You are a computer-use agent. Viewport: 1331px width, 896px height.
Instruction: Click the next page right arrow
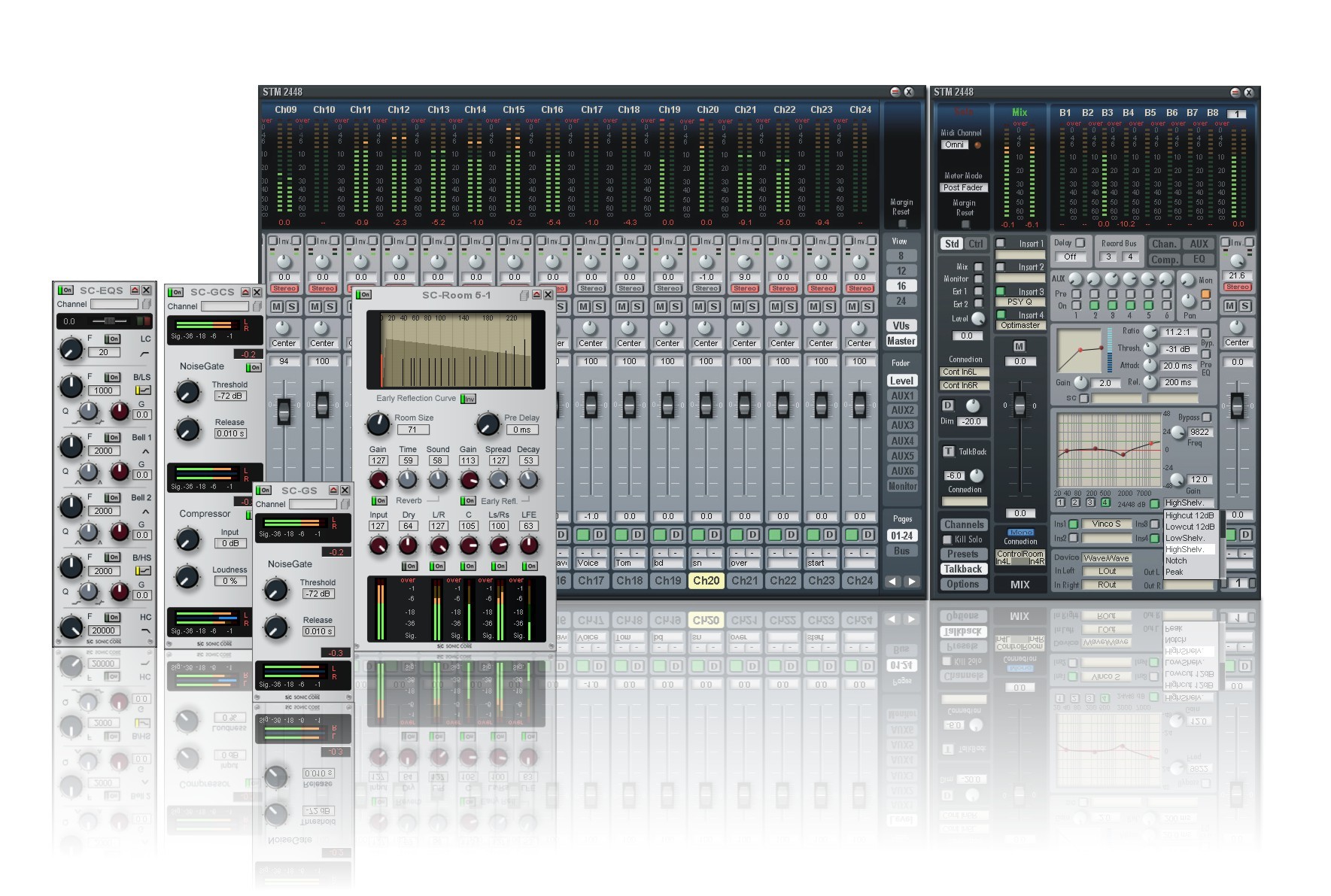pyautogui.click(x=912, y=581)
